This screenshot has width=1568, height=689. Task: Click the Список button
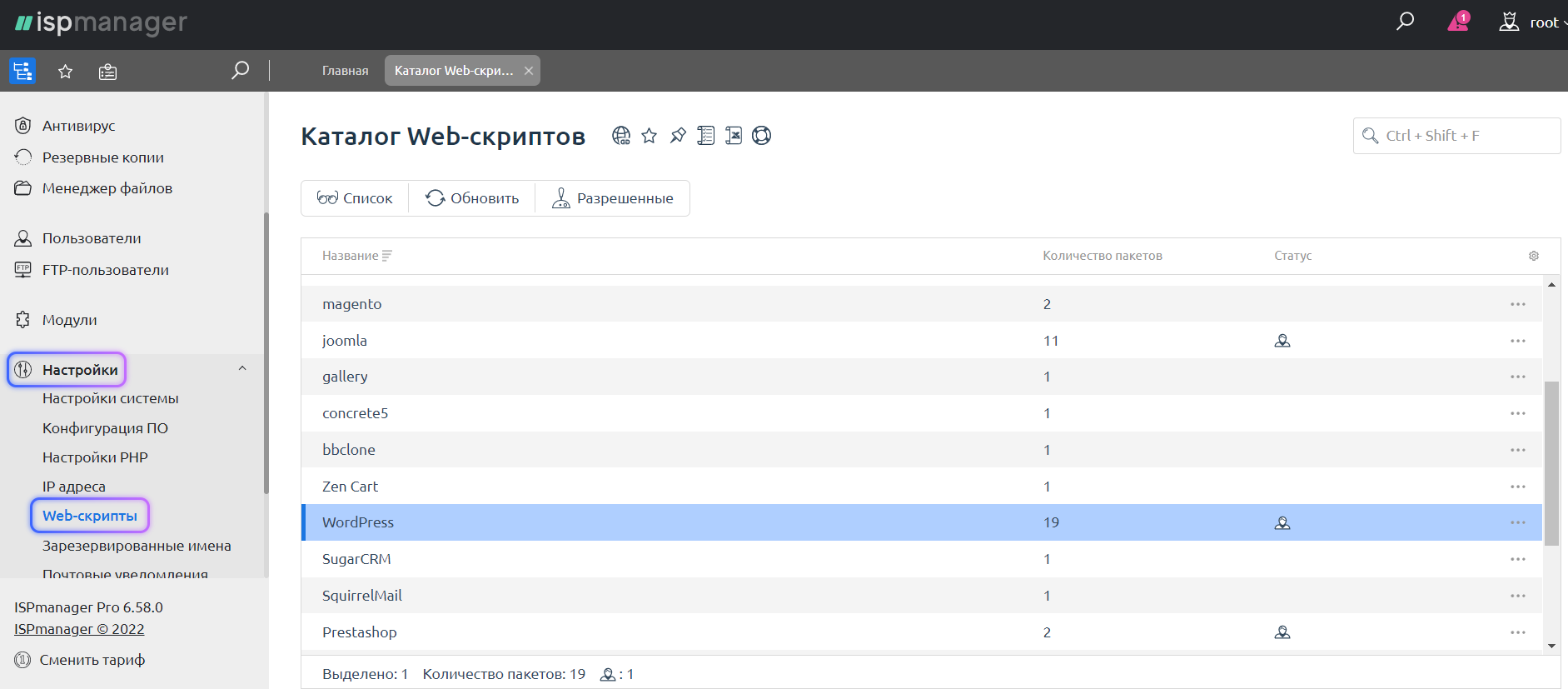coord(355,198)
